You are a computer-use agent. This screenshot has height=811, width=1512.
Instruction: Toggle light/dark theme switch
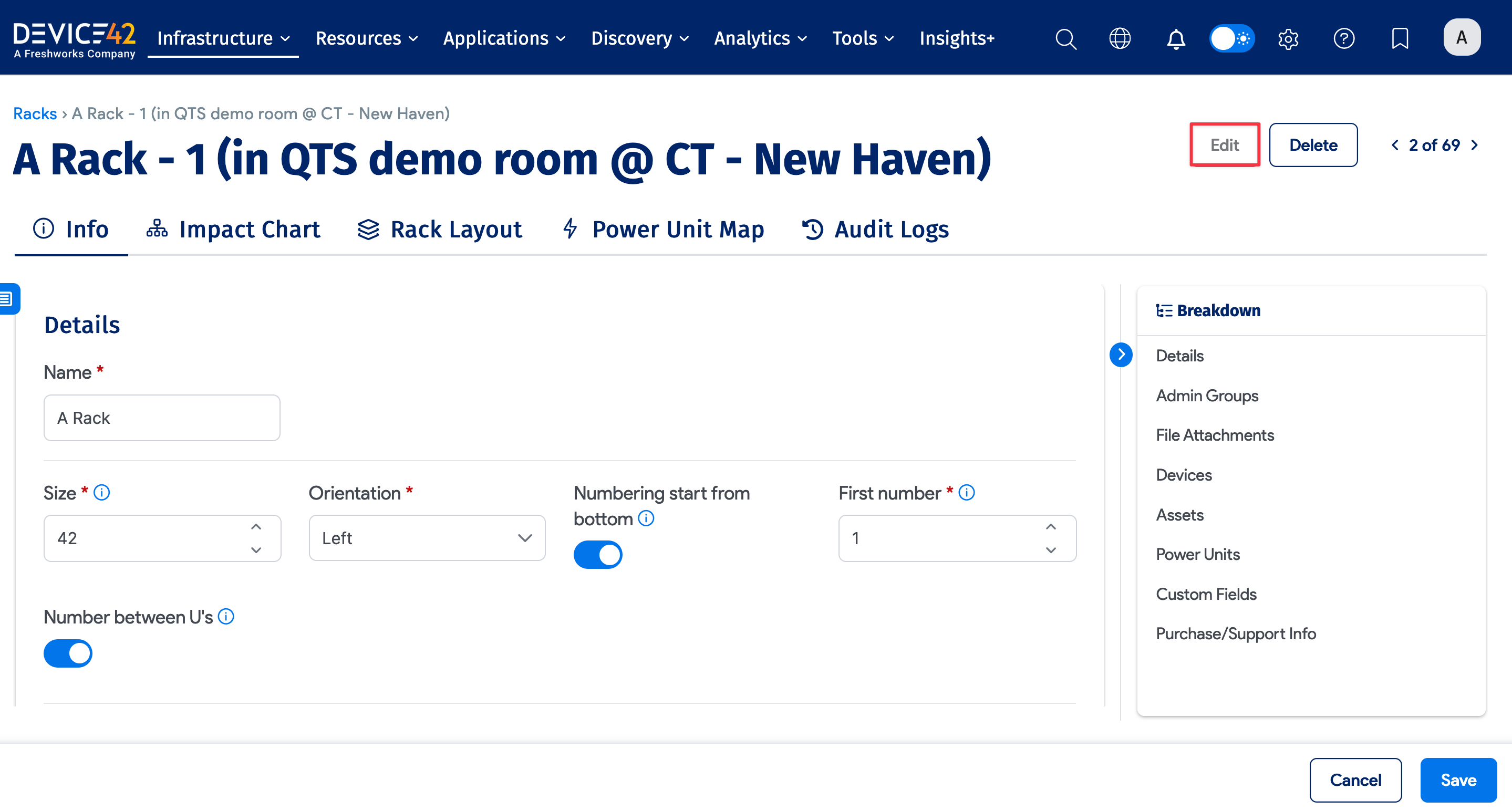pyautogui.click(x=1231, y=39)
